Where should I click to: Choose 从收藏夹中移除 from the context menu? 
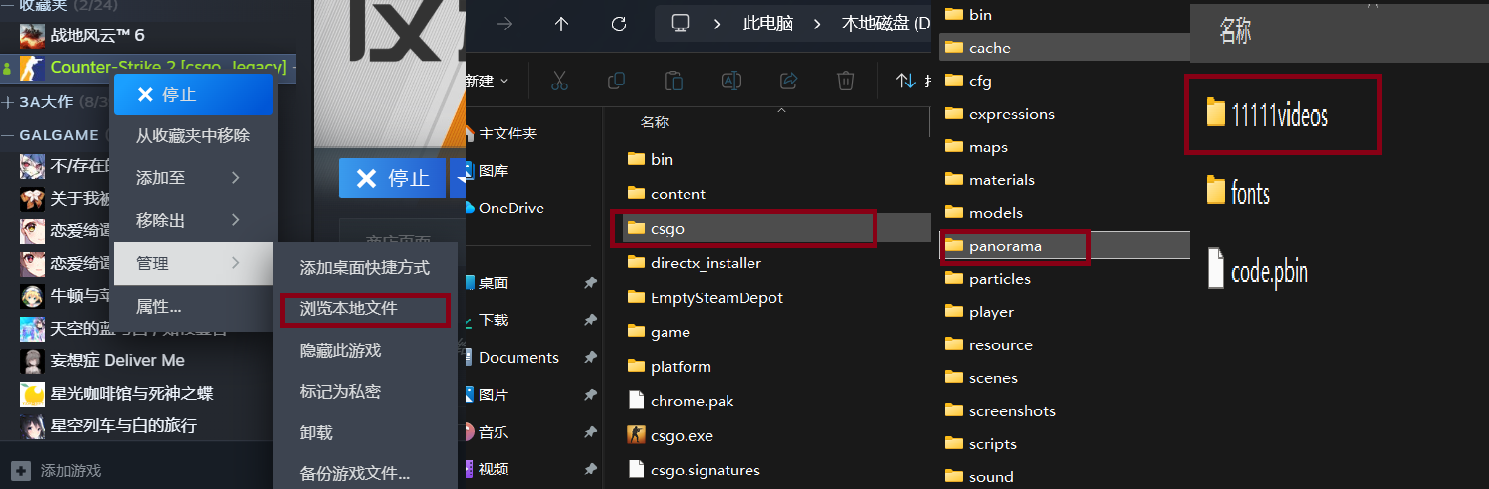click(193, 135)
